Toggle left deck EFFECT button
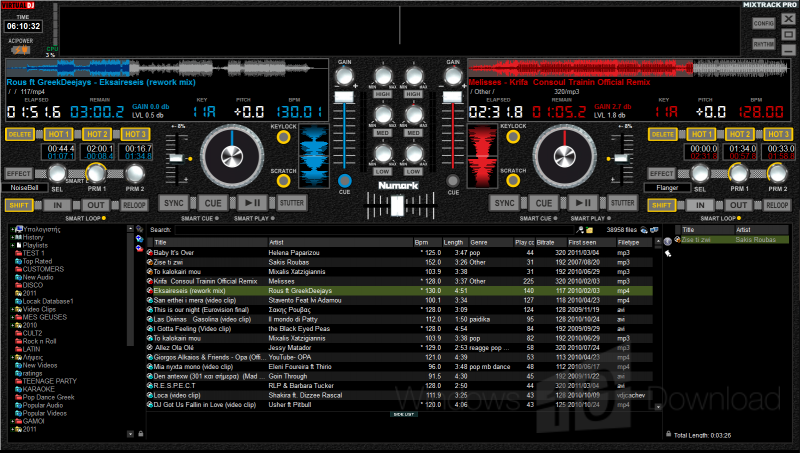This screenshot has height=453, width=800. point(19,173)
